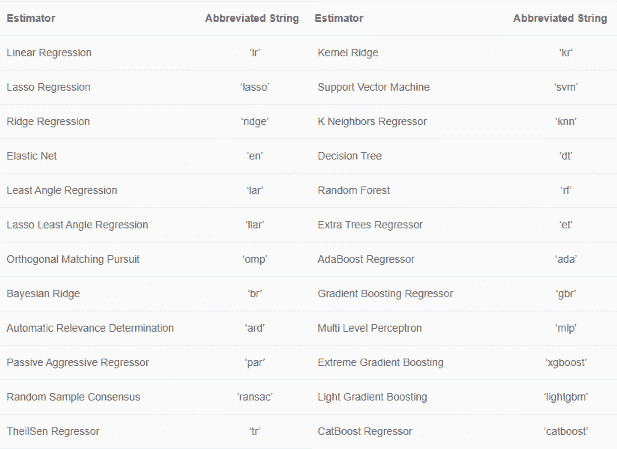Click the 'lar' abbreviation text

point(254,190)
